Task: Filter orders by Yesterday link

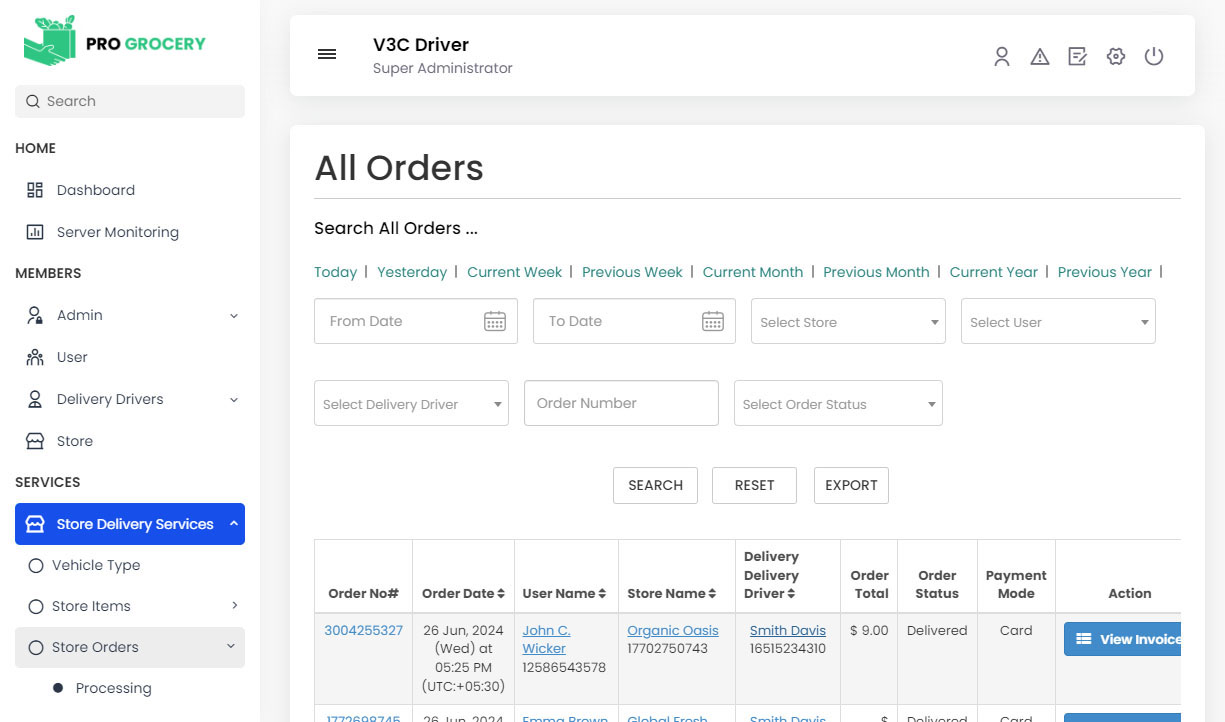Action: [x=412, y=272]
